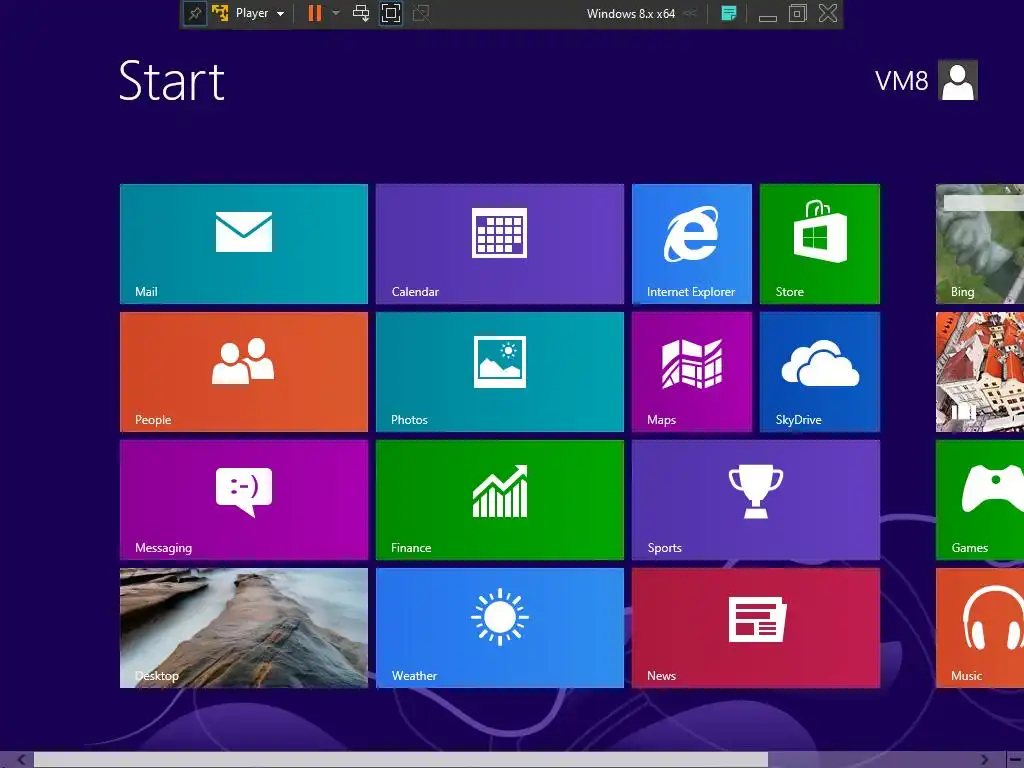Open the News tile

756,628
